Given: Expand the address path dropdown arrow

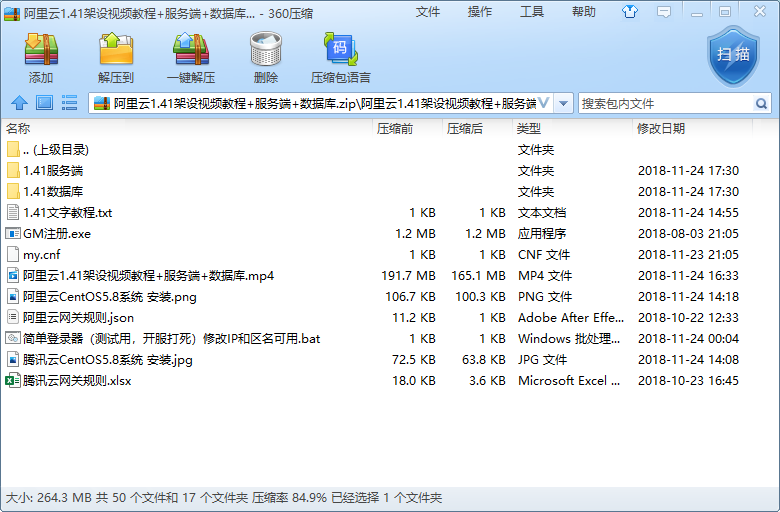Looking at the screenshot, I should [x=563, y=103].
